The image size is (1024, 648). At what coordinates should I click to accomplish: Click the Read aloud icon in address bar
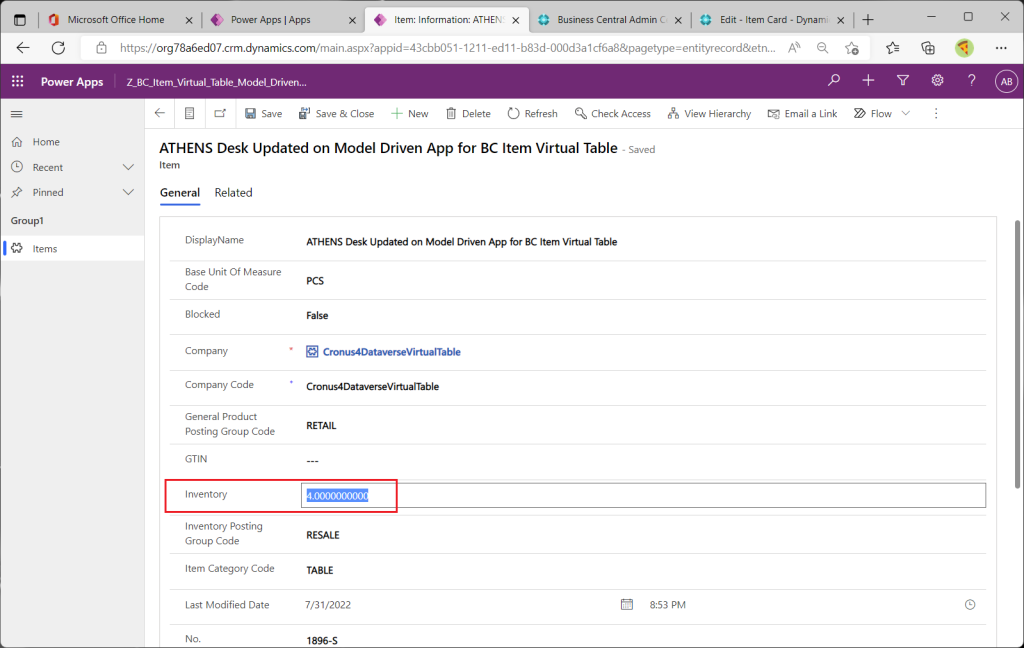[794, 48]
